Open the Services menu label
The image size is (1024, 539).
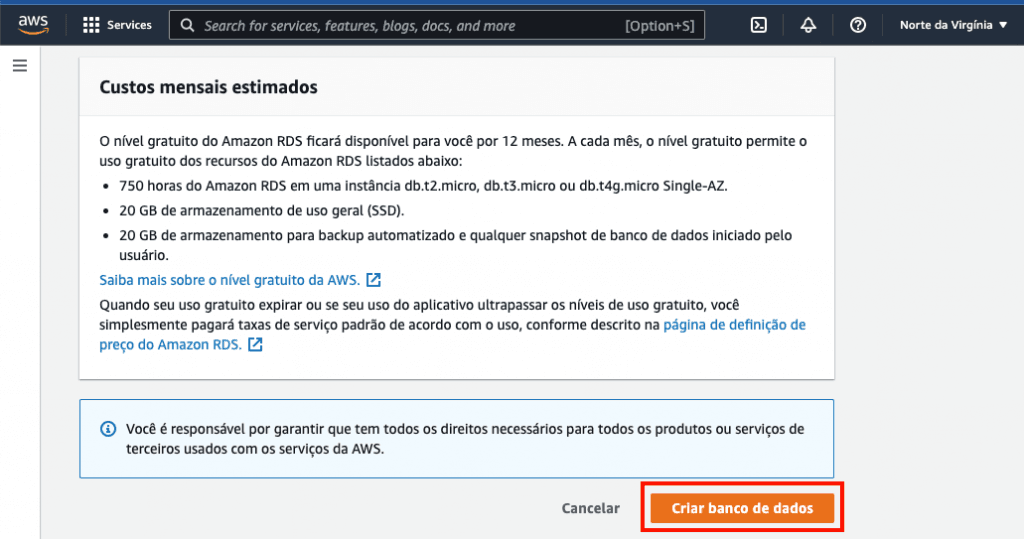129,25
